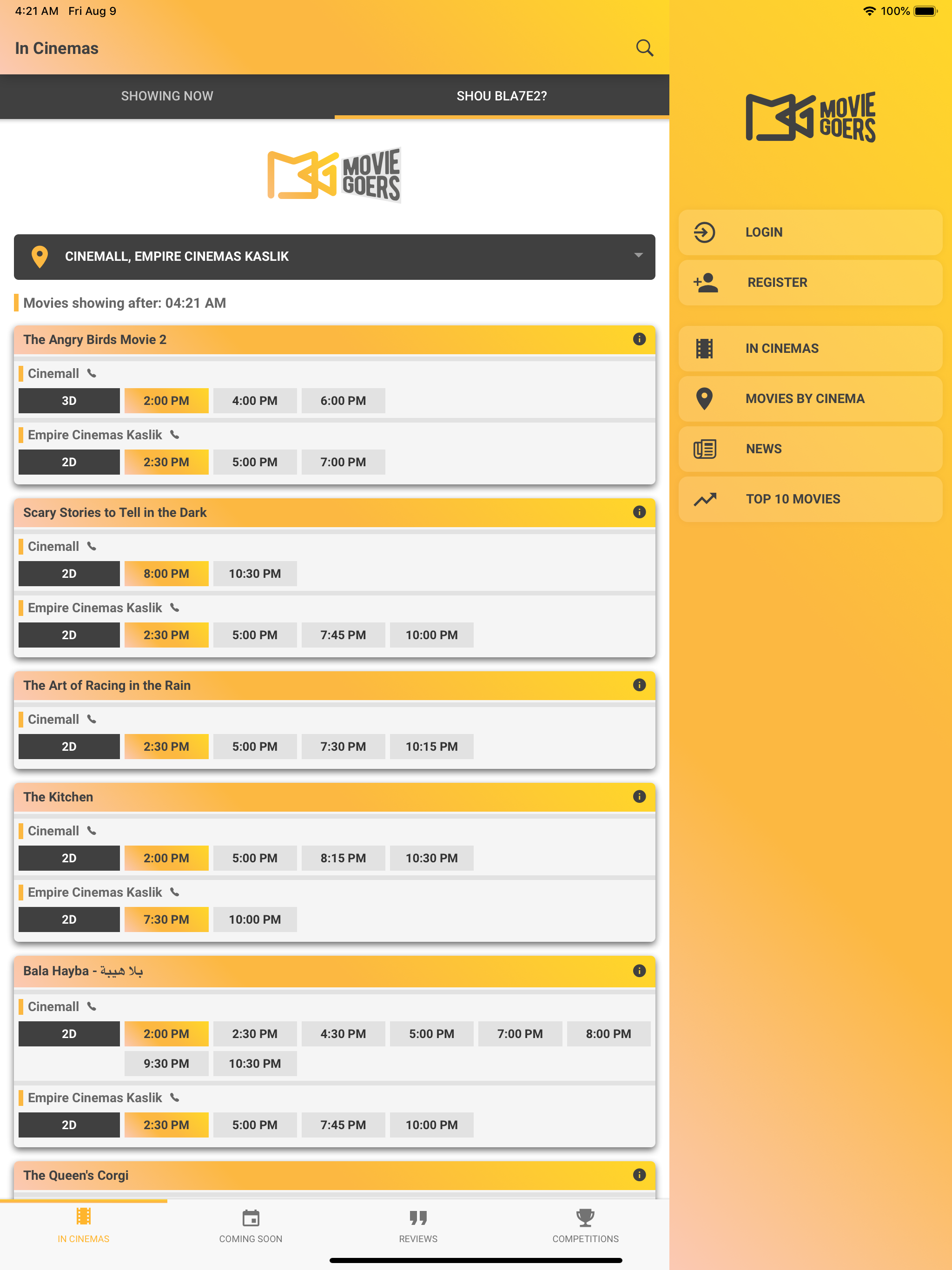Open the Competitions bottom tab
The height and width of the screenshot is (1270, 952).
(x=585, y=1226)
